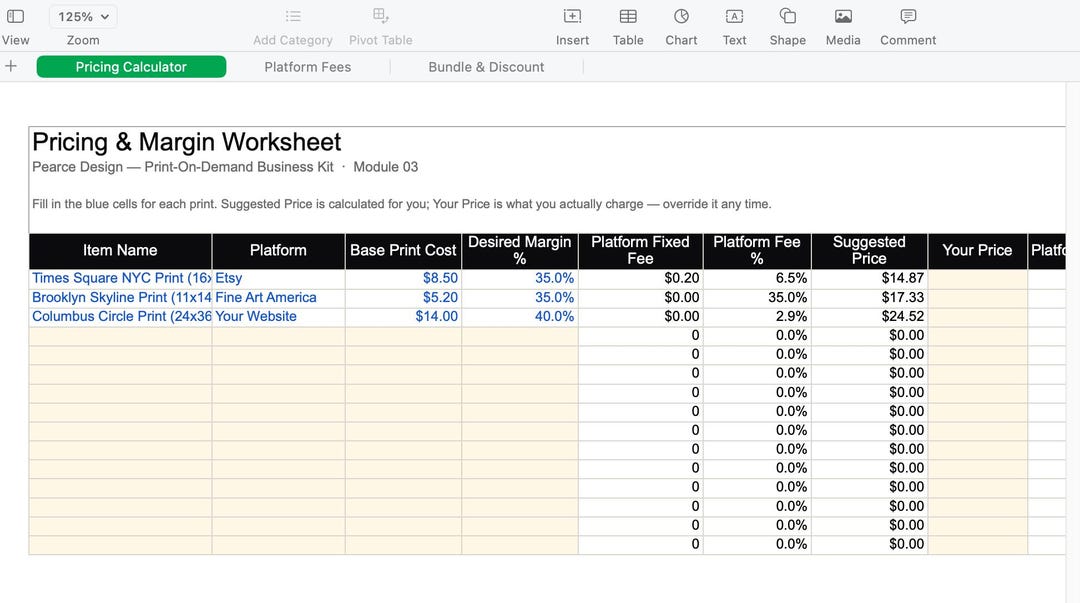This screenshot has width=1080, height=603.
Task: Click the Your Price column header
Action: point(977,251)
